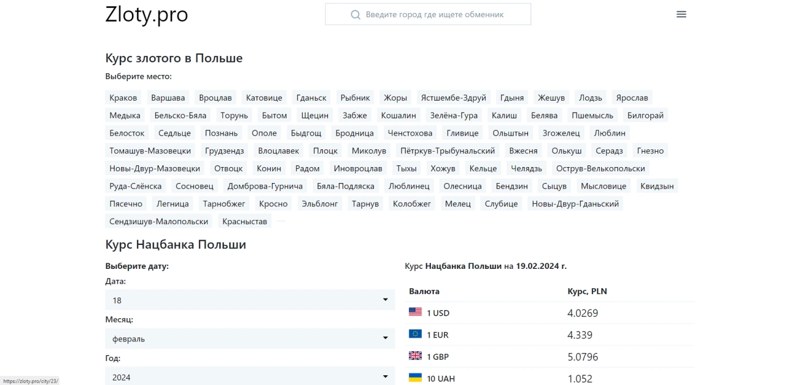Click the Гнезно city tag
Image resolution: width=800 pixels, height=385 pixels.
tap(651, 151)
